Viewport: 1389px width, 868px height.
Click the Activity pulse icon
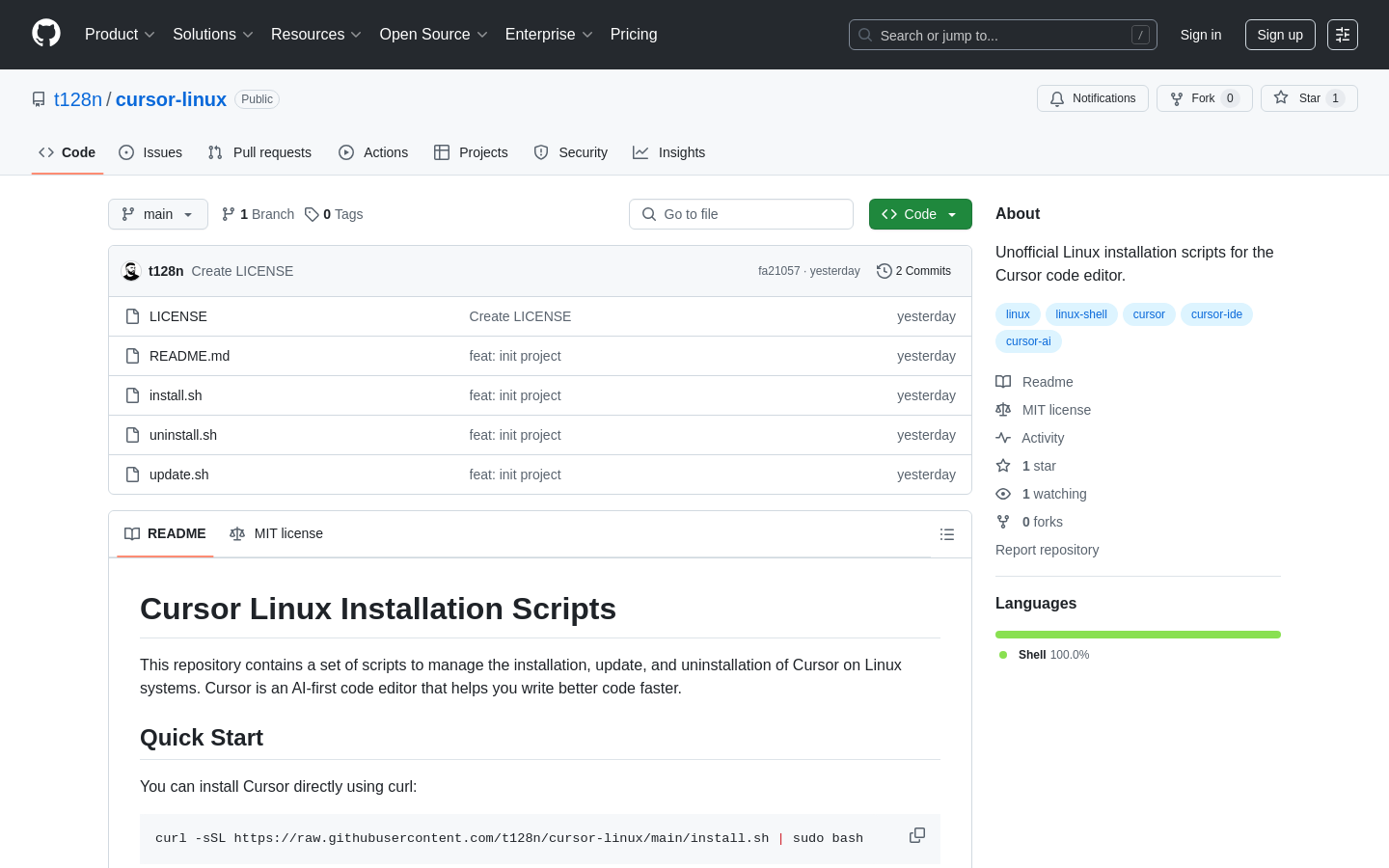point(1003,438)
